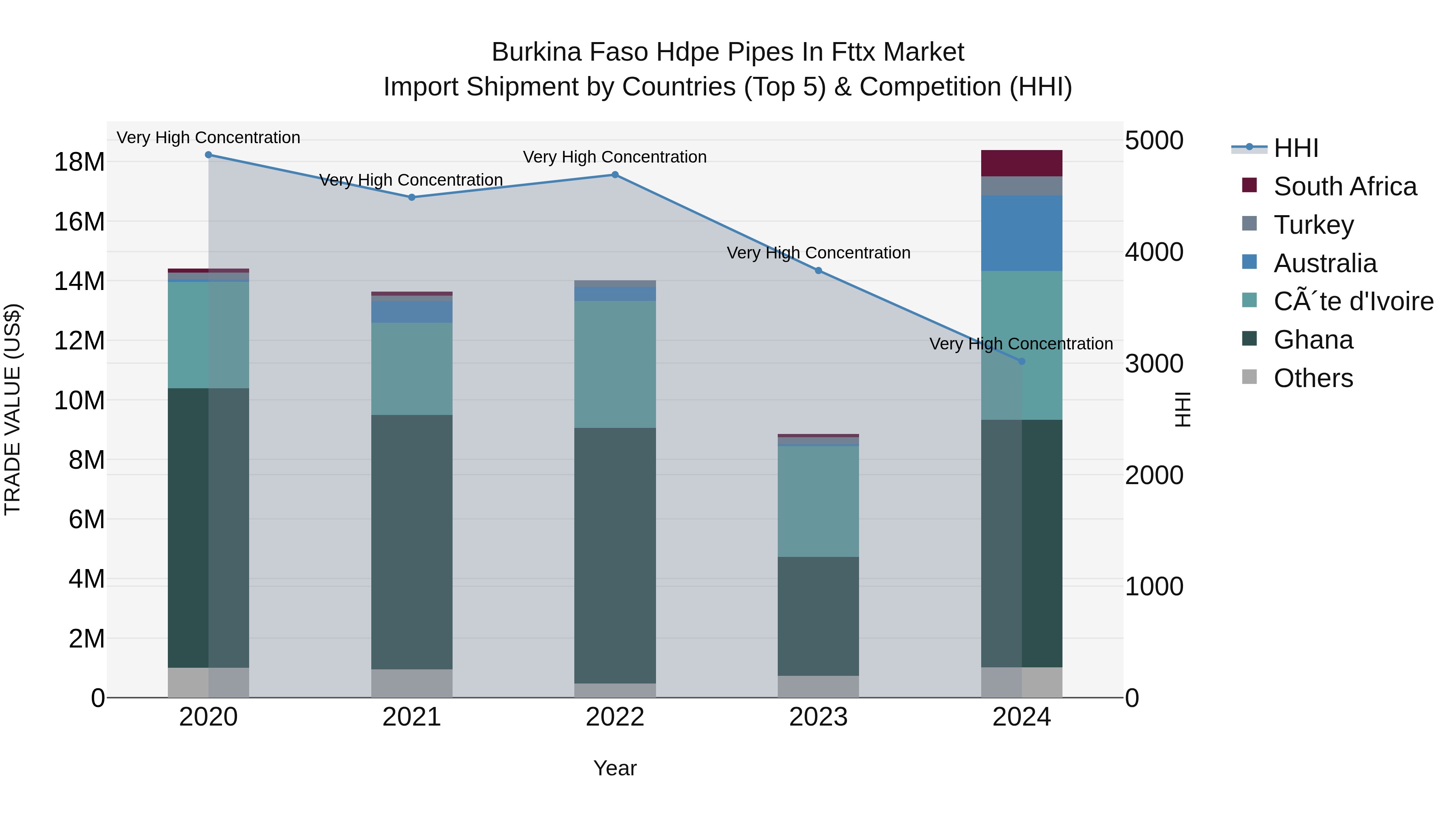Screen dimensions: 1456x819
Task: Click the 5000 HHI axis tick label
Action: click(1154, 141)
